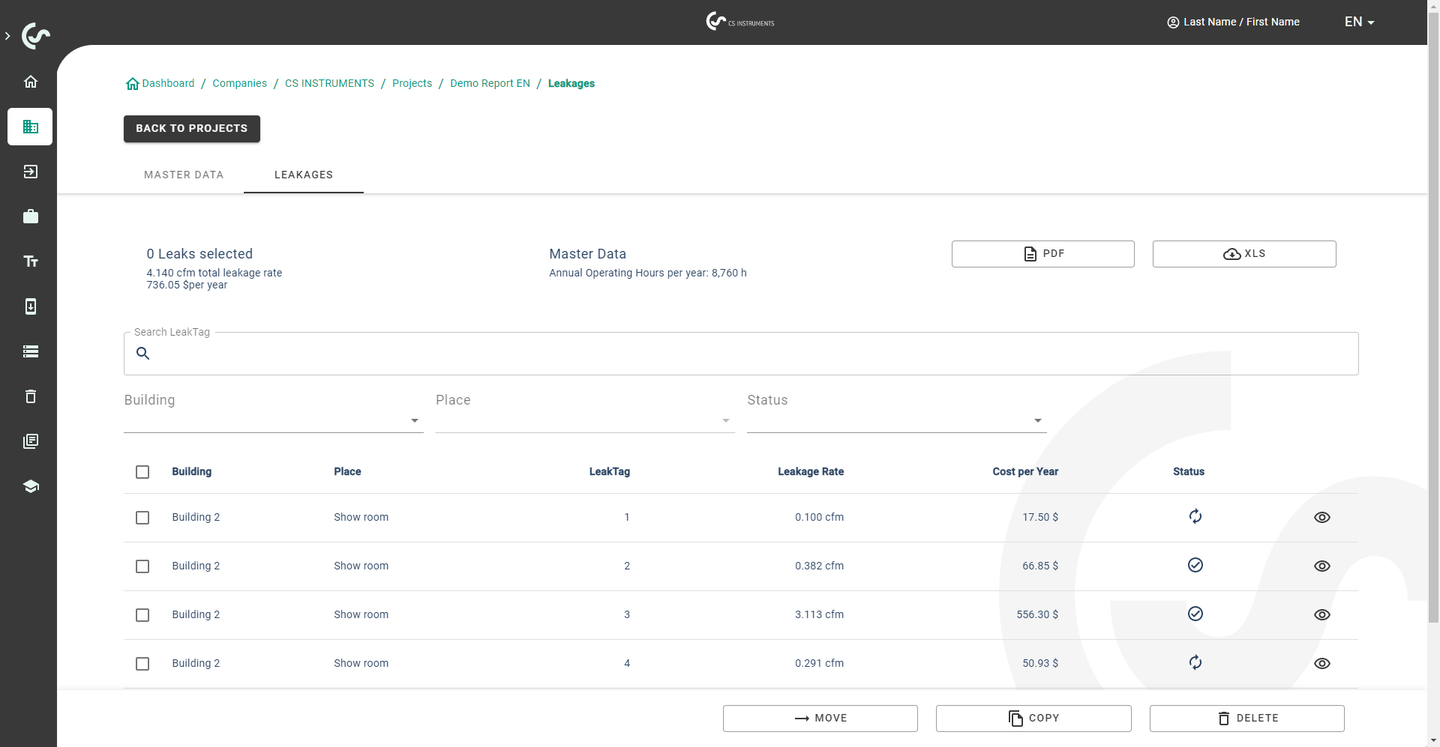Open the Tt text settings sidebar icon
The width and height of the screenshot is (1440, 747).
pos(30,261)
